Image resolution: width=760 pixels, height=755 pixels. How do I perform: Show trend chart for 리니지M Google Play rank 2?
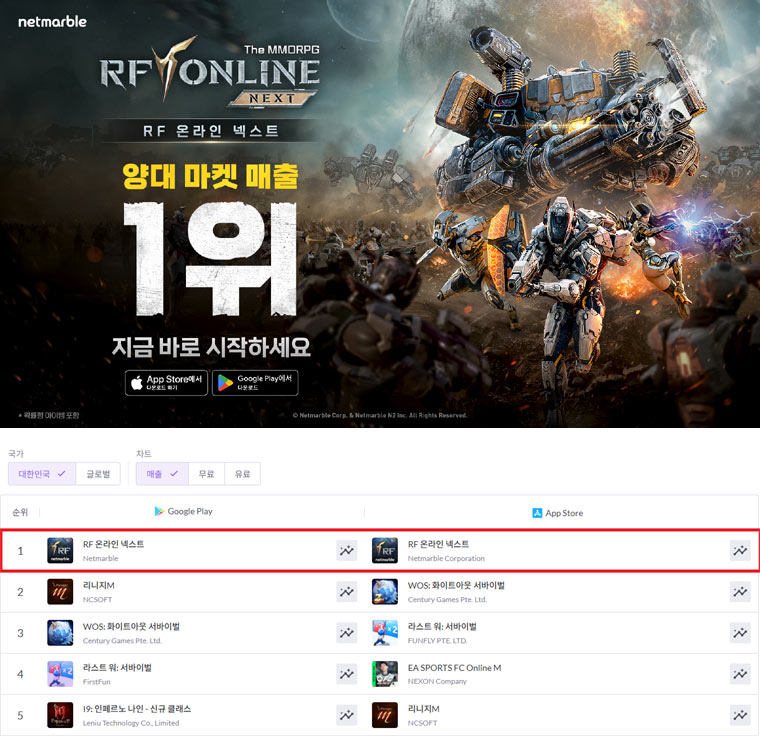[347, 592]
